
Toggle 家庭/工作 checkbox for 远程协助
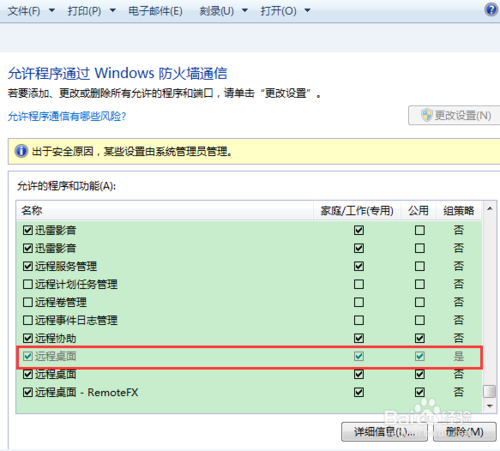click(x=359, y=338)
